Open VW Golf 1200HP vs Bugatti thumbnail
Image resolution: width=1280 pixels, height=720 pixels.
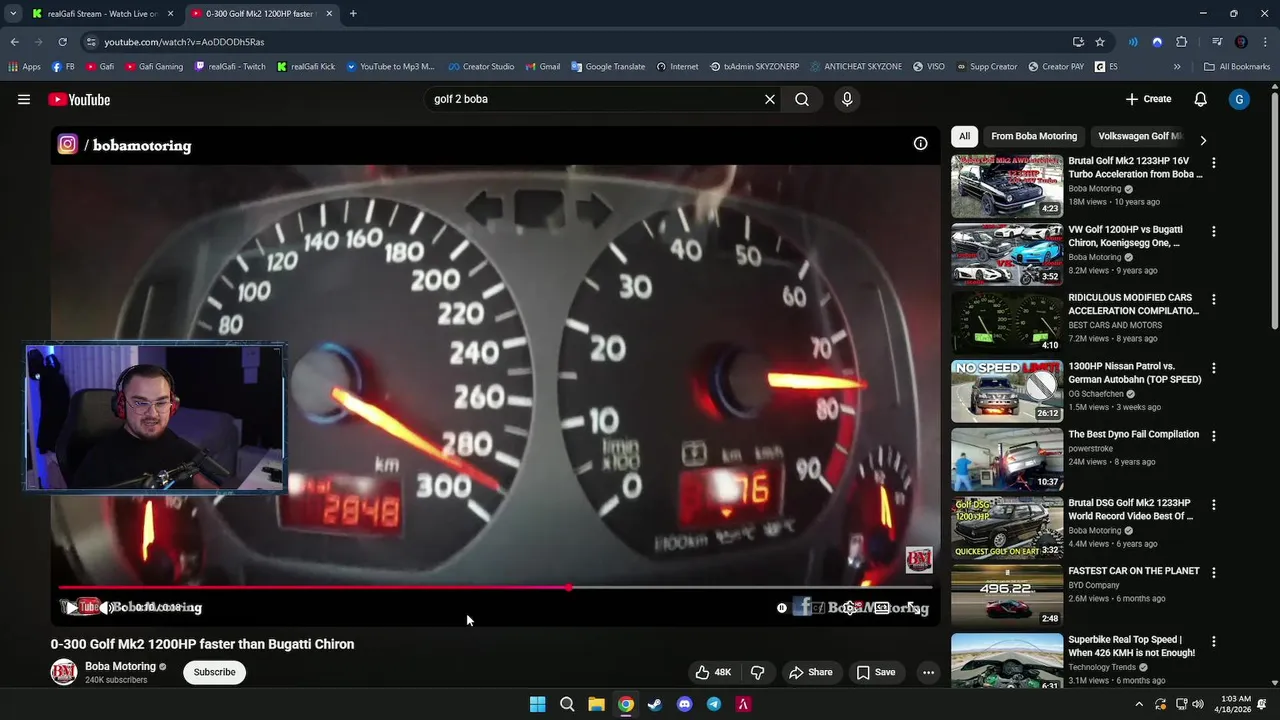pyautogui.click(x=1007, y=254)
